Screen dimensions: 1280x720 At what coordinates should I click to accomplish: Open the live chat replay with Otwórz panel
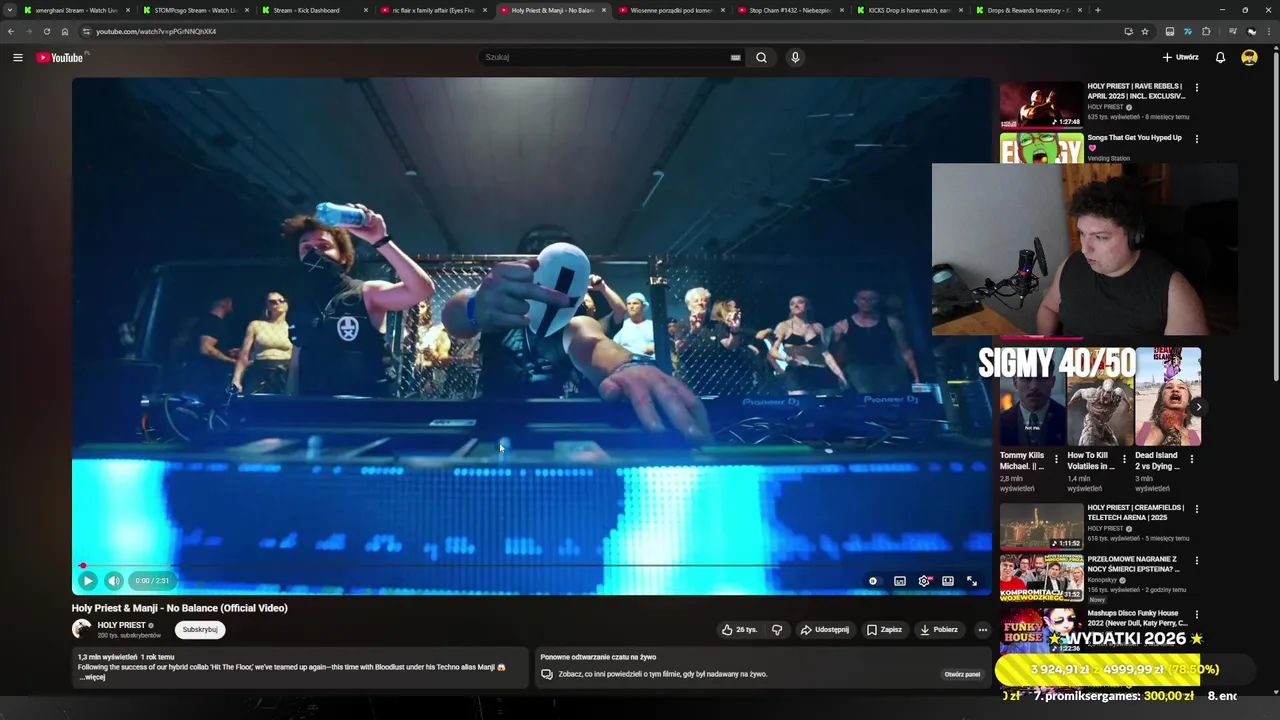[x=962, y=674]
